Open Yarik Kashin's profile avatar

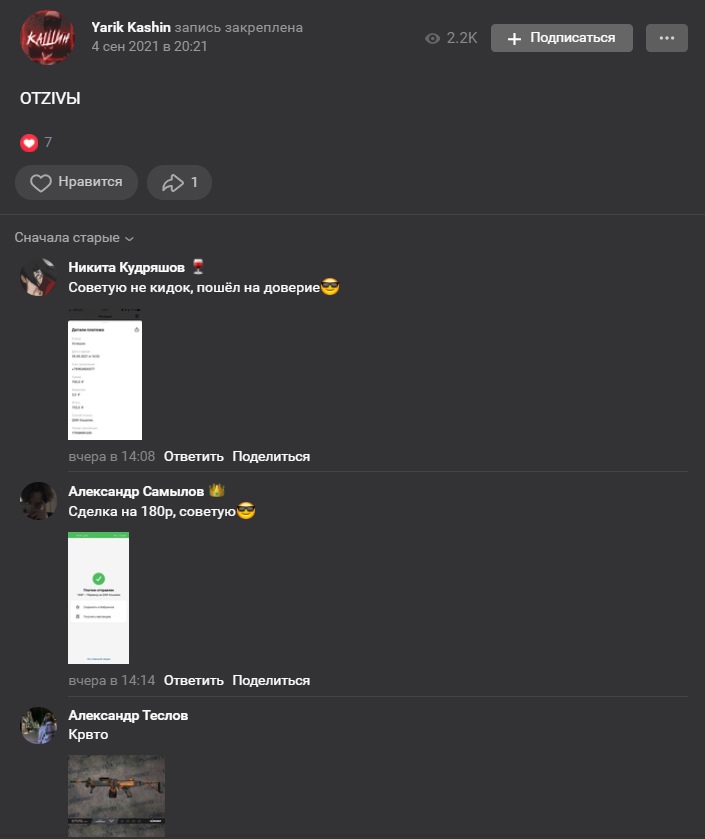click(47, 37)
